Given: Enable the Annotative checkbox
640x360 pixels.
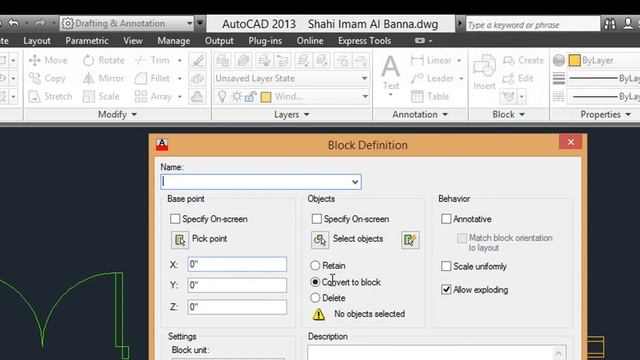Looking at the screenshot, I should click(x=446, y=219).
